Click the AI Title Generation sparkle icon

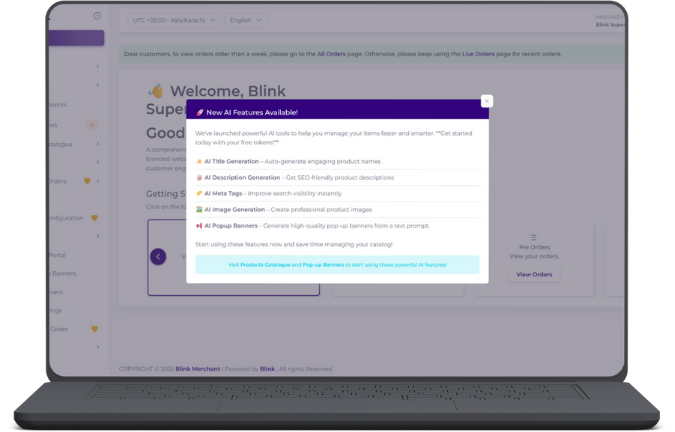199,160
